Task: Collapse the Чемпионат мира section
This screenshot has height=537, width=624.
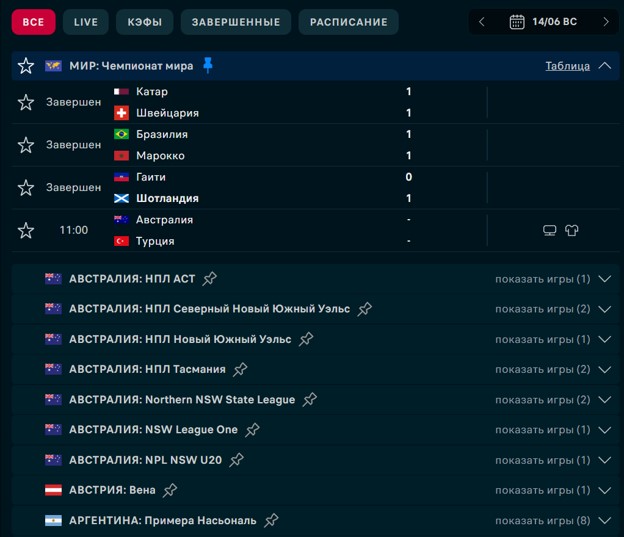Action: pos(604,66)
